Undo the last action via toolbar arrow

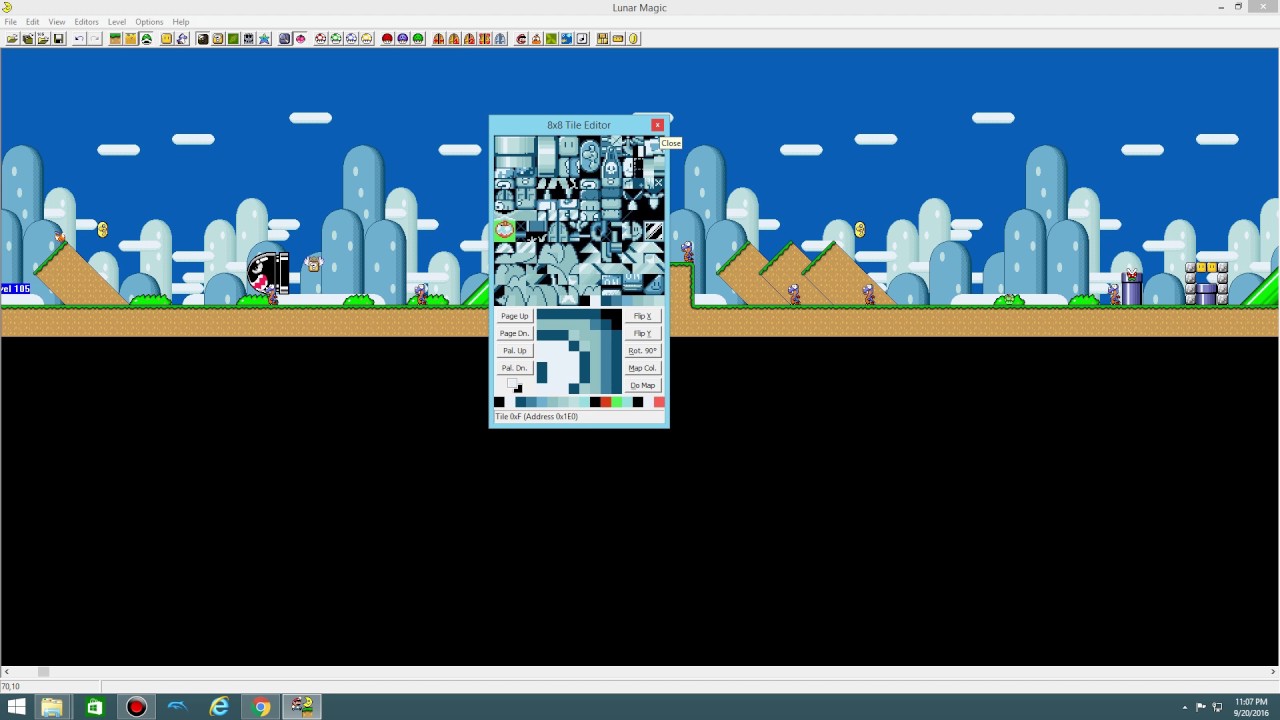79,39
